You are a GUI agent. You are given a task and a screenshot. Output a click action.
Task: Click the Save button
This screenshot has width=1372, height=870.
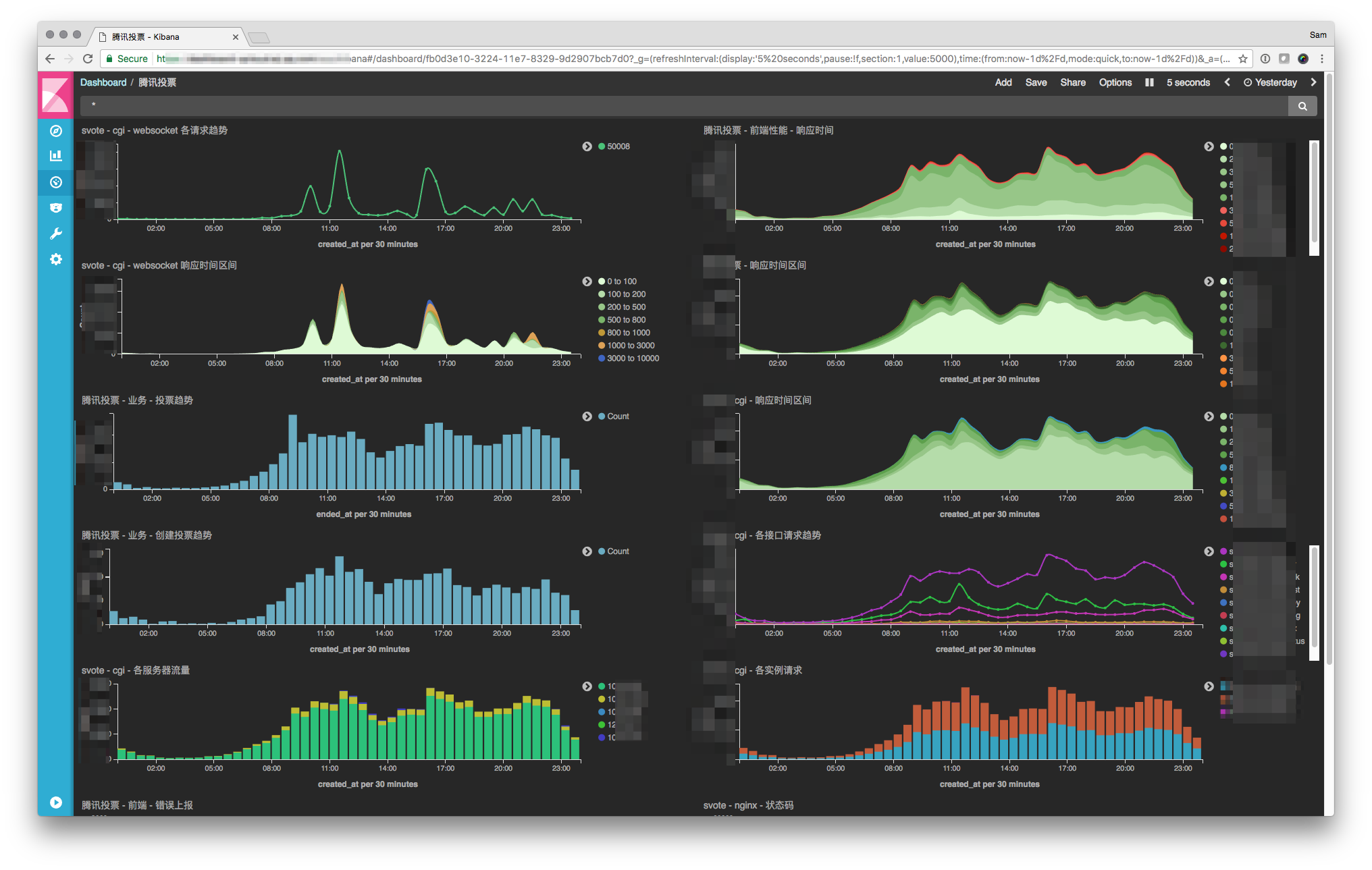click(1036, 82)
